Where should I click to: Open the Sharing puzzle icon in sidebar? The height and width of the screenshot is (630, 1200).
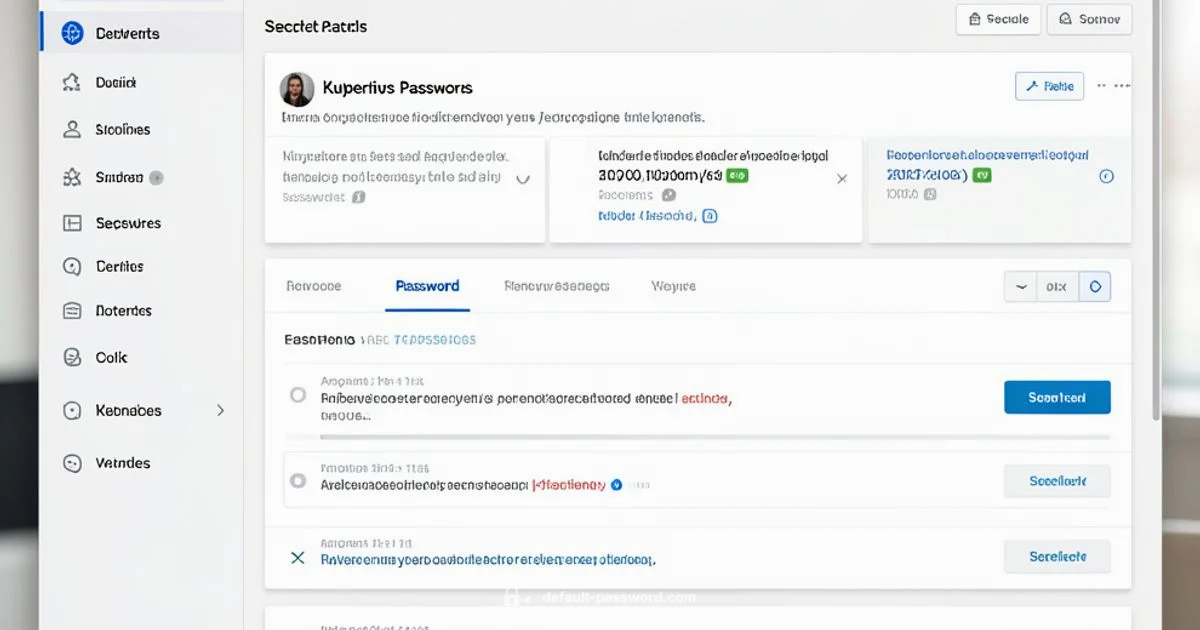pos(71,177)
